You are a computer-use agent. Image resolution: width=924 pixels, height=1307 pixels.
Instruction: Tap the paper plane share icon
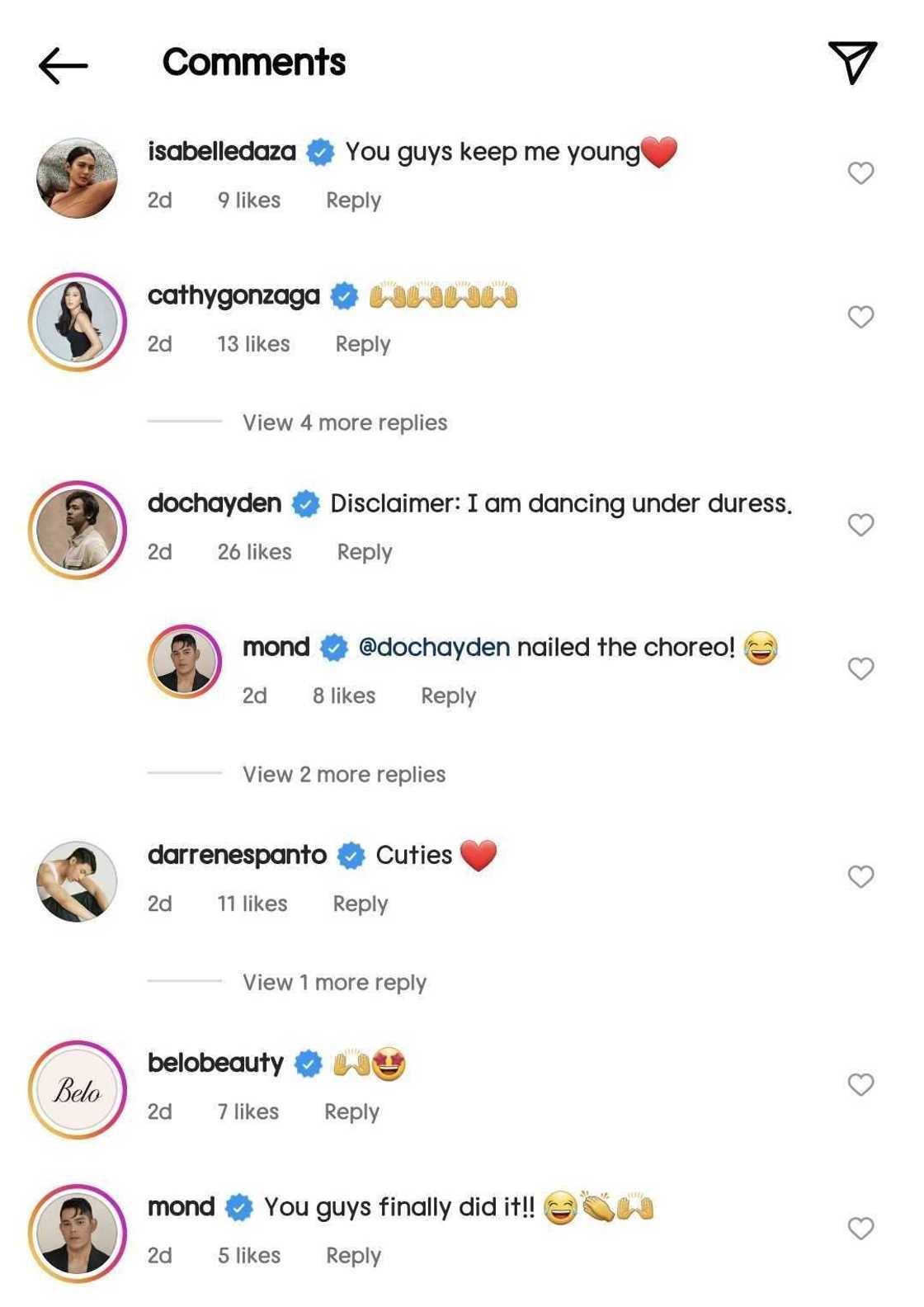point(852,62)
